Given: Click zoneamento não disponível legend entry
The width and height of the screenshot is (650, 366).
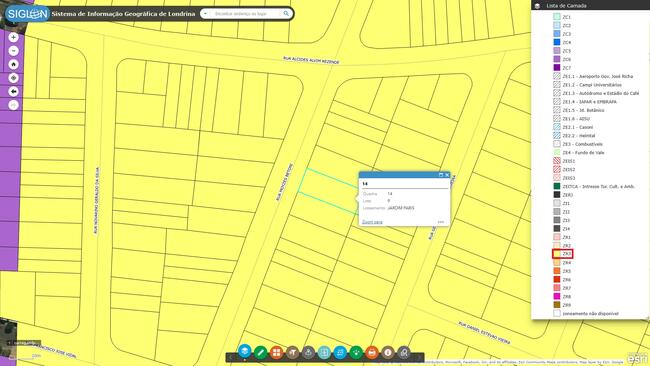Looking at the screenshot, I should [590, 313].
